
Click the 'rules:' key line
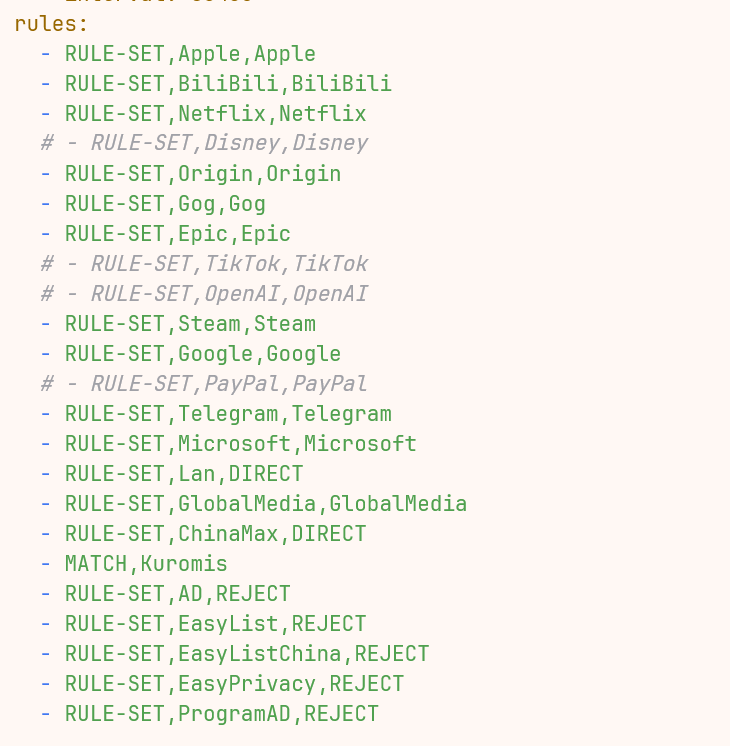(x=51, y=24)
